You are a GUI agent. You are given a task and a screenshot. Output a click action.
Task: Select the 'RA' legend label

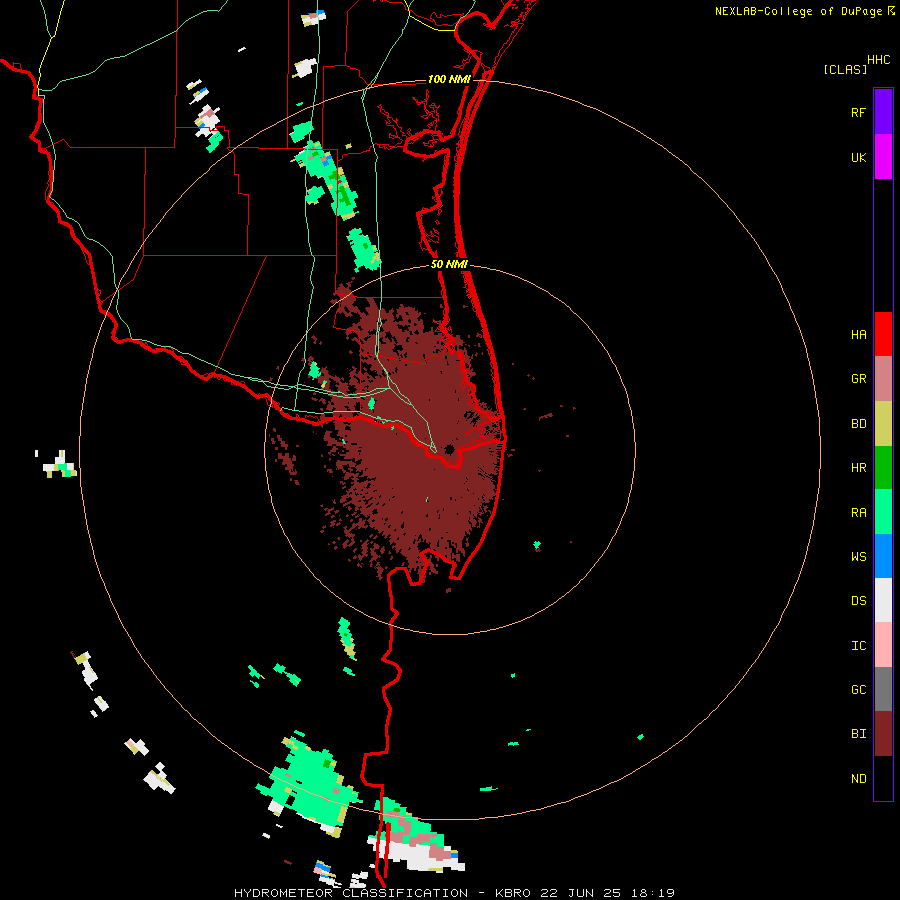pos(858,513)
